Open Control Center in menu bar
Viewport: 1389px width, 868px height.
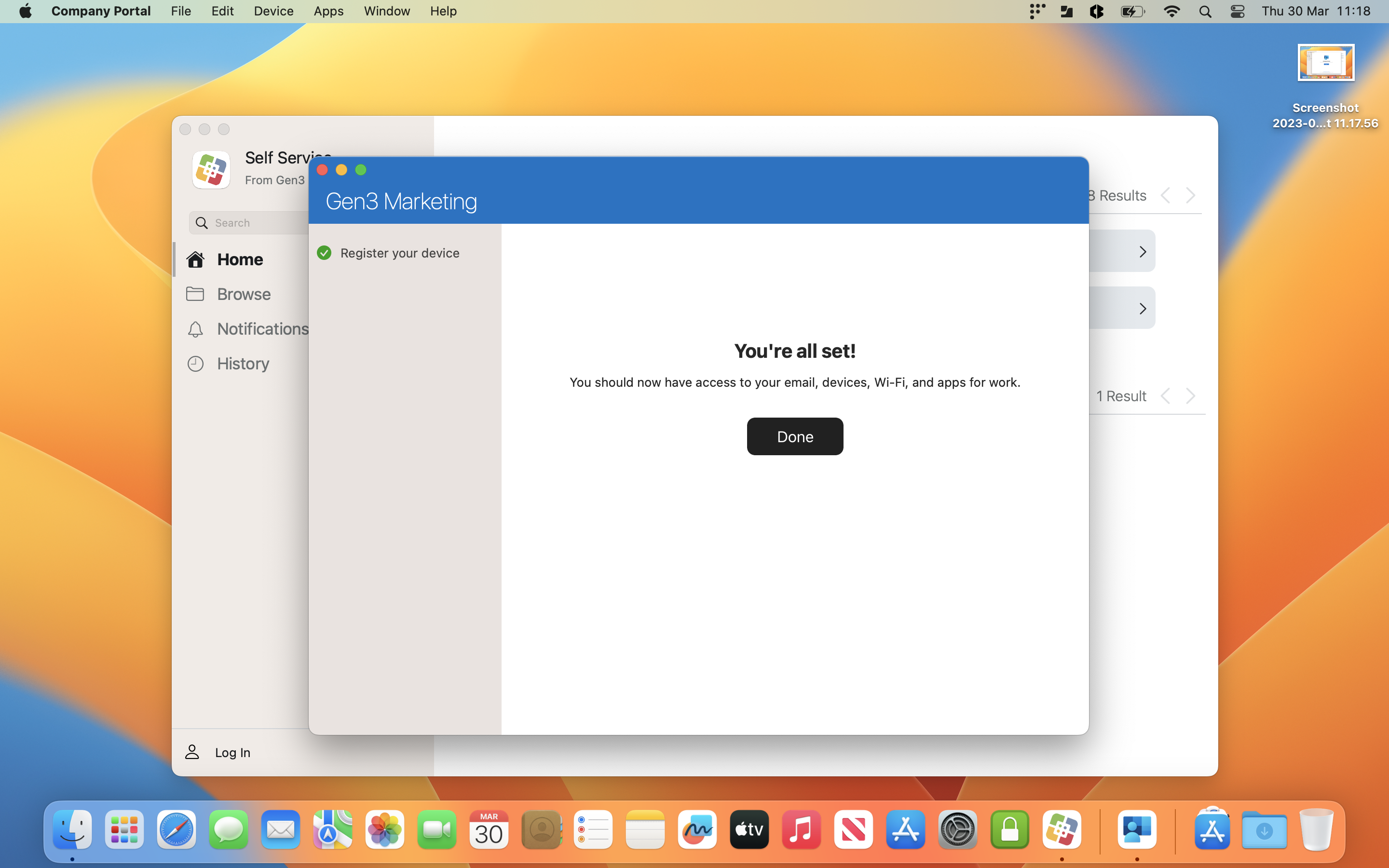(1238, 12)
